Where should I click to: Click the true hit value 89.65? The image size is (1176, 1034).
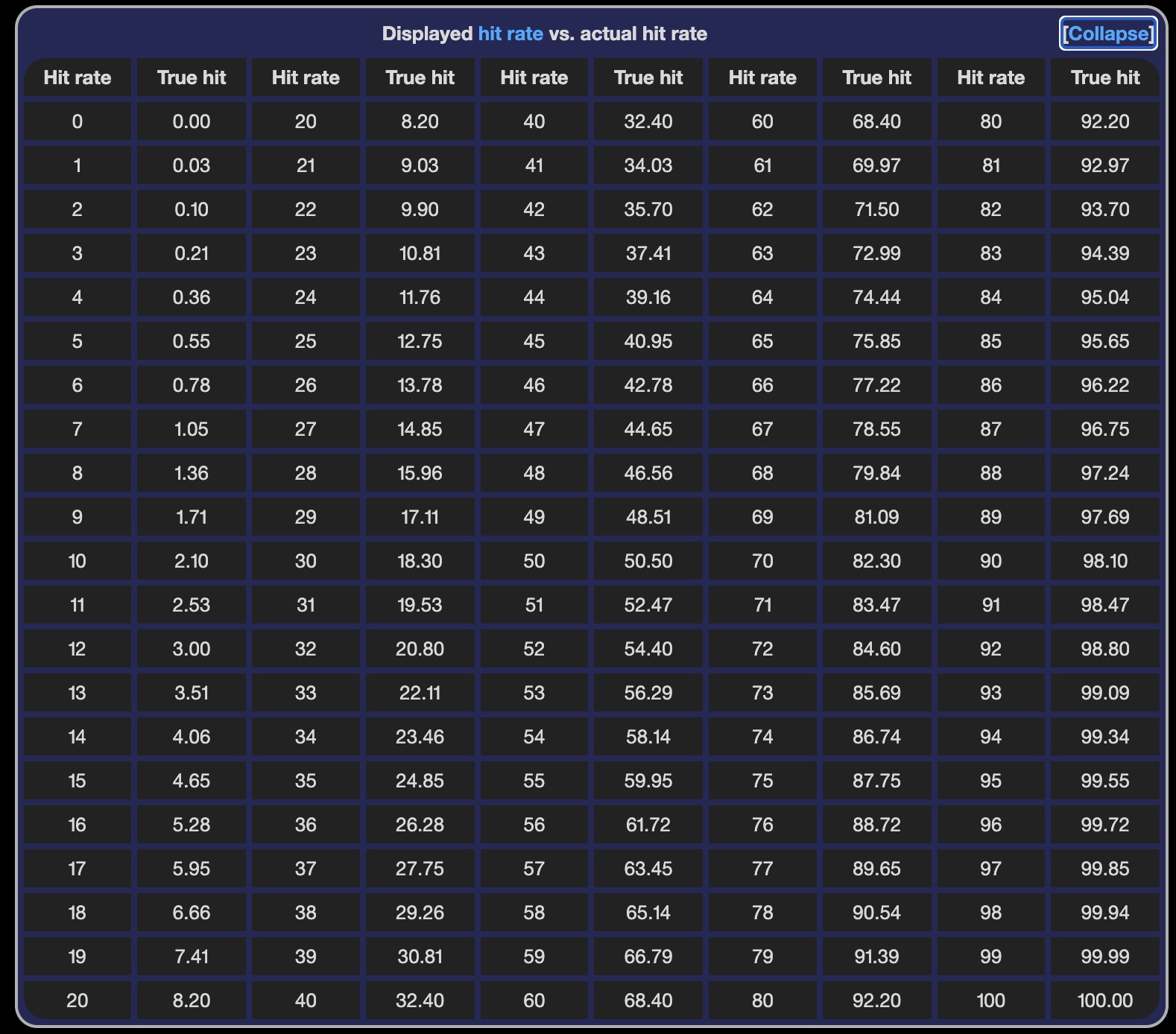click(x=877, y=869)
